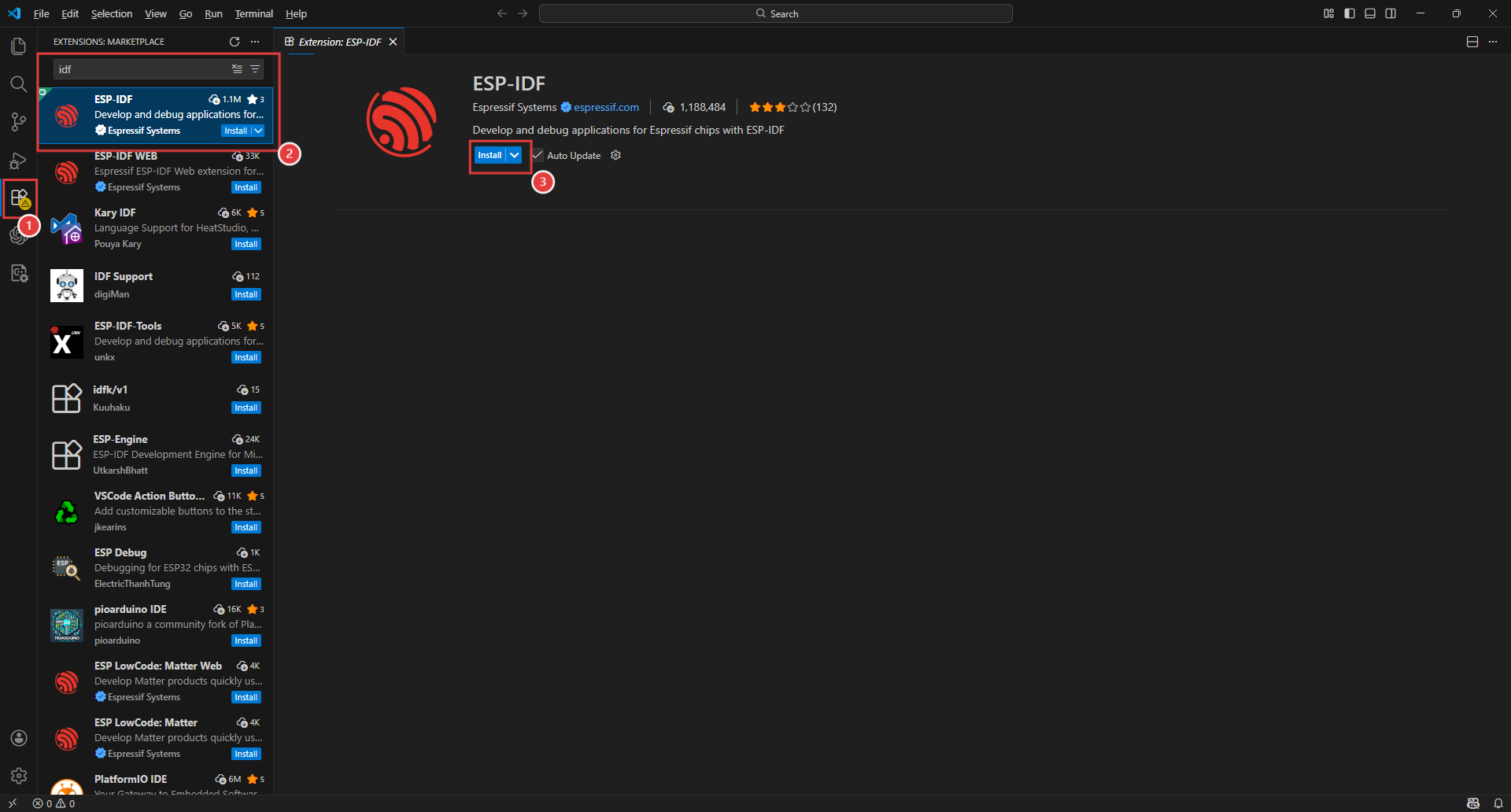The image size is (1511, 812).
Task: Open espressif.com publisher link
Action: pyautogui.click(x=606, y=107)
